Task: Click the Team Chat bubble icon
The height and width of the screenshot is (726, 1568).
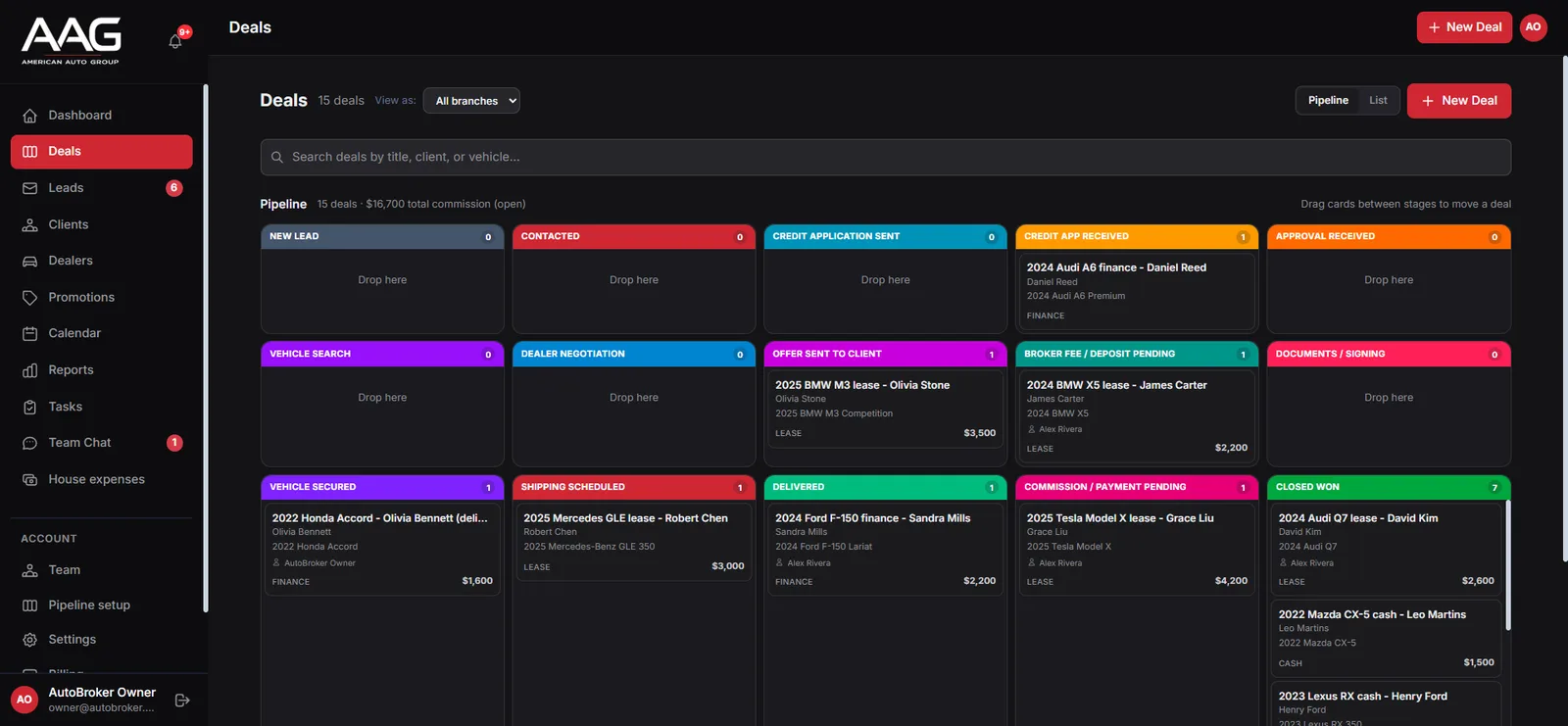Action: 29,443
